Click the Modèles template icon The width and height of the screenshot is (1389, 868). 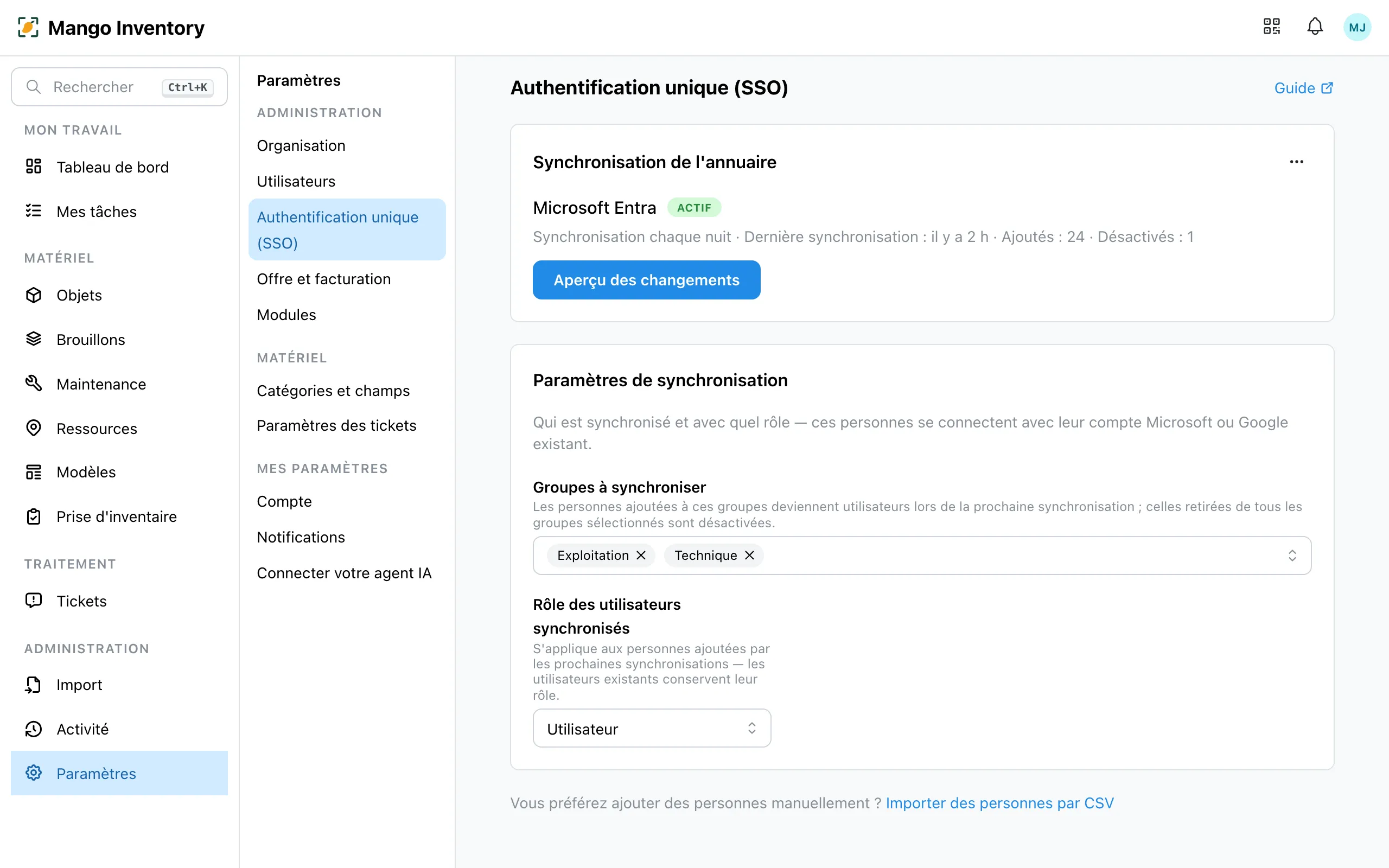point(34,472)
